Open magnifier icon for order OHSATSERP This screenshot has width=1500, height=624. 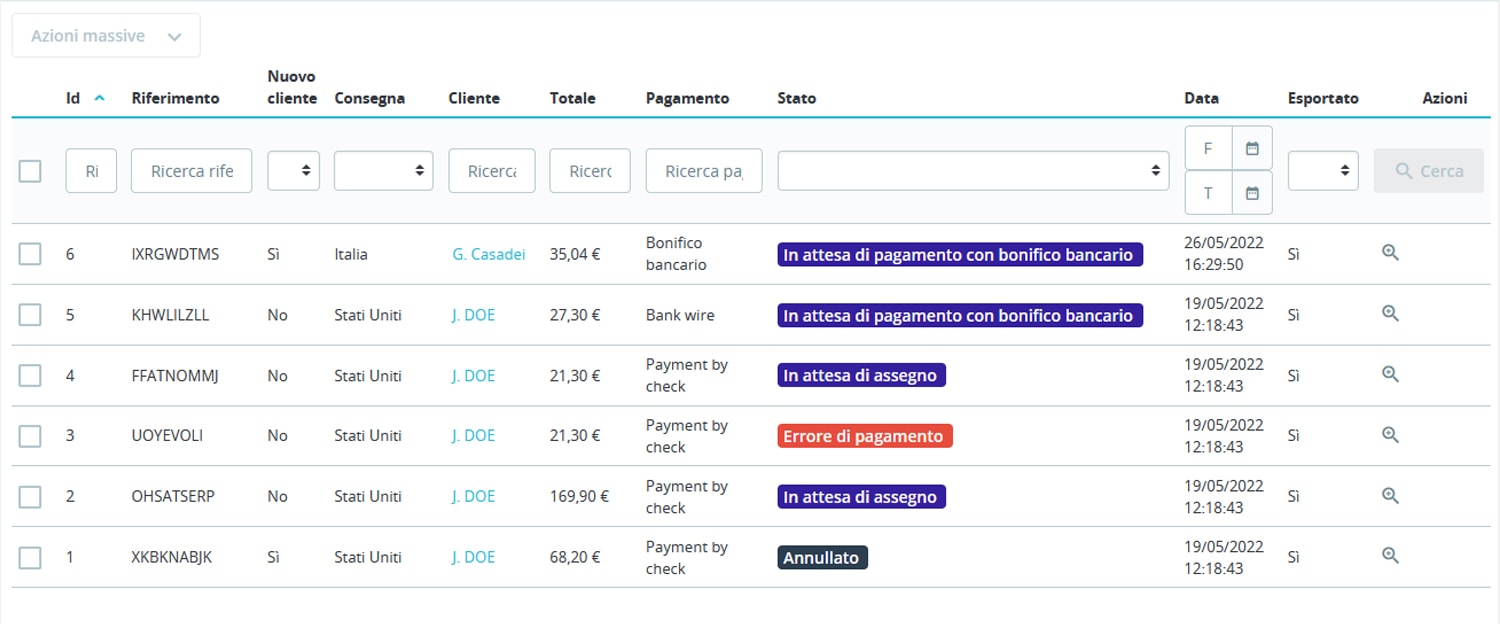point(1389,496)
